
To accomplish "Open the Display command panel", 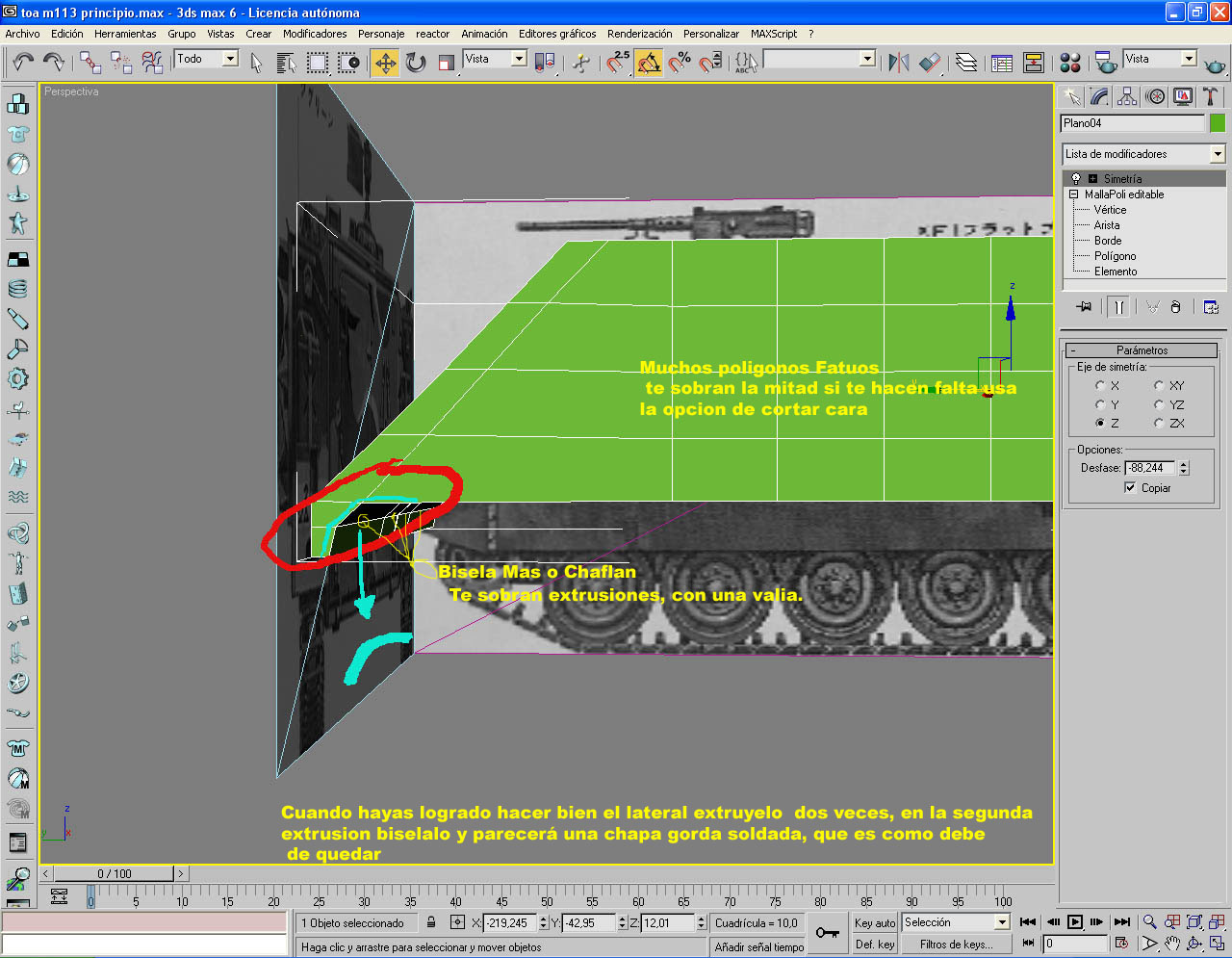I will pyautogui.click(x=1183, y=96).
